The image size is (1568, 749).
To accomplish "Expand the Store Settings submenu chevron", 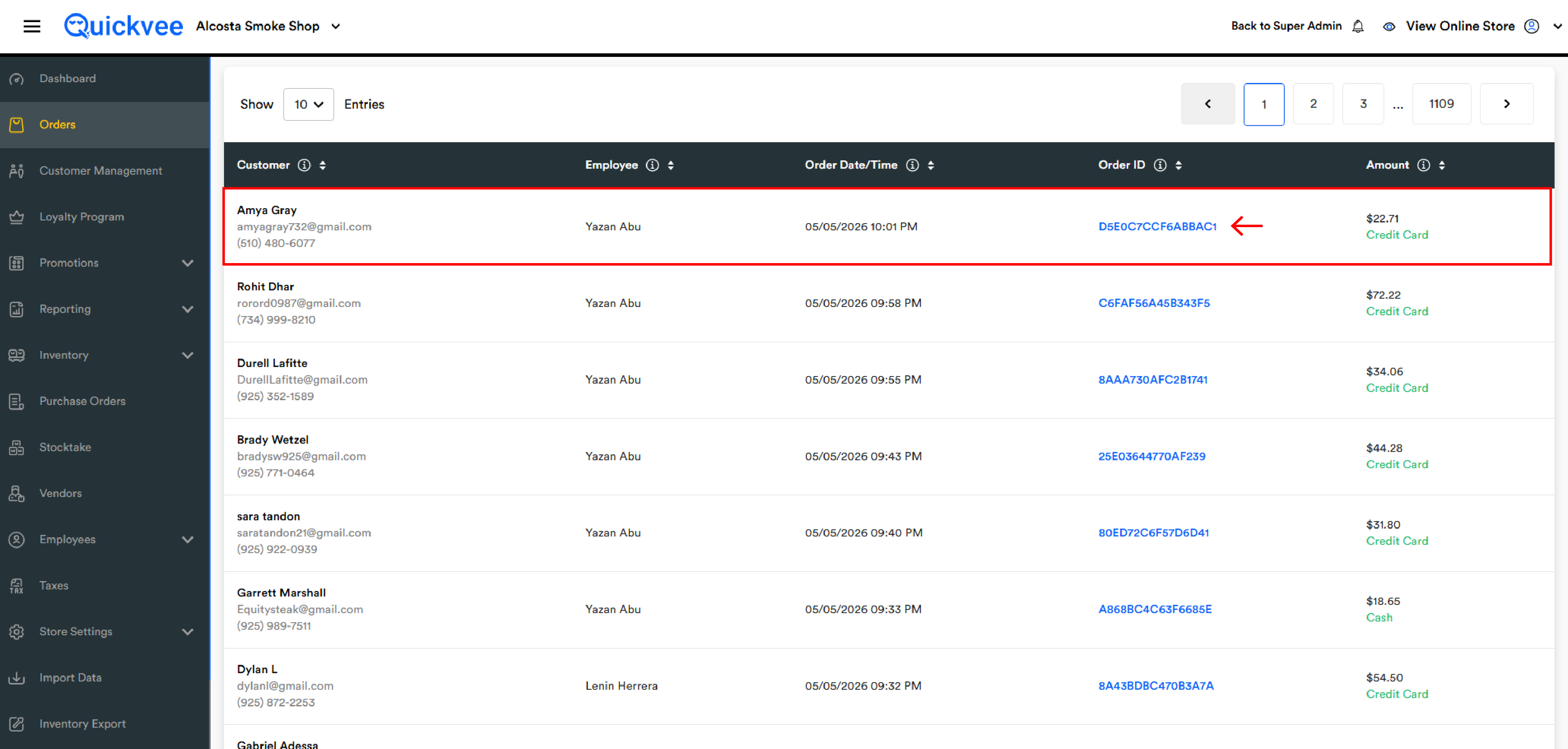I will click(188, 632).
